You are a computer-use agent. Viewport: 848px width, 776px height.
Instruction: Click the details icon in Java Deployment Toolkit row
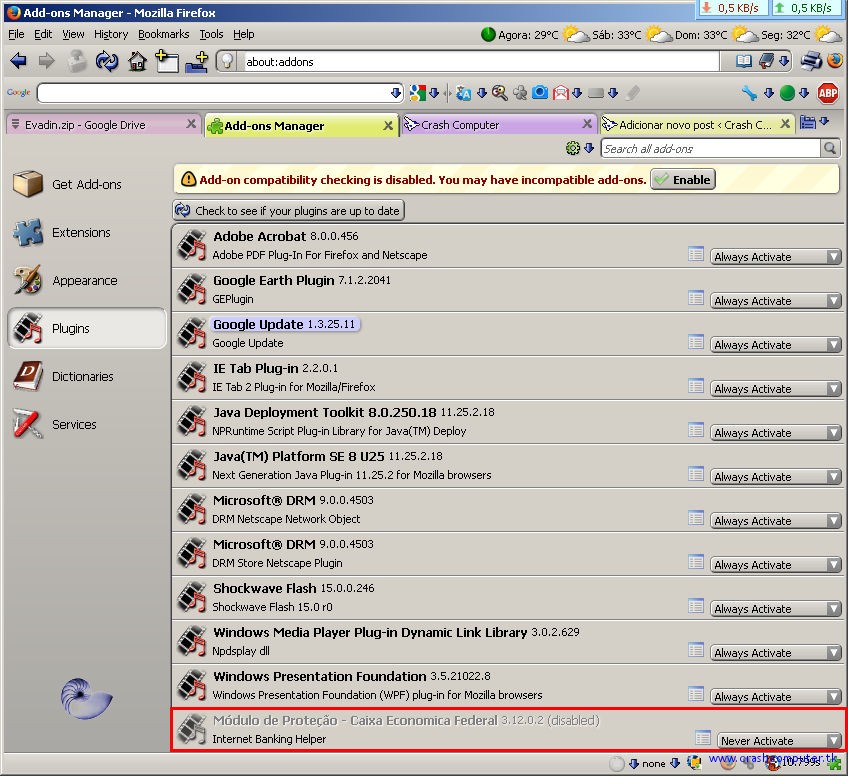(x=696, y=430)
